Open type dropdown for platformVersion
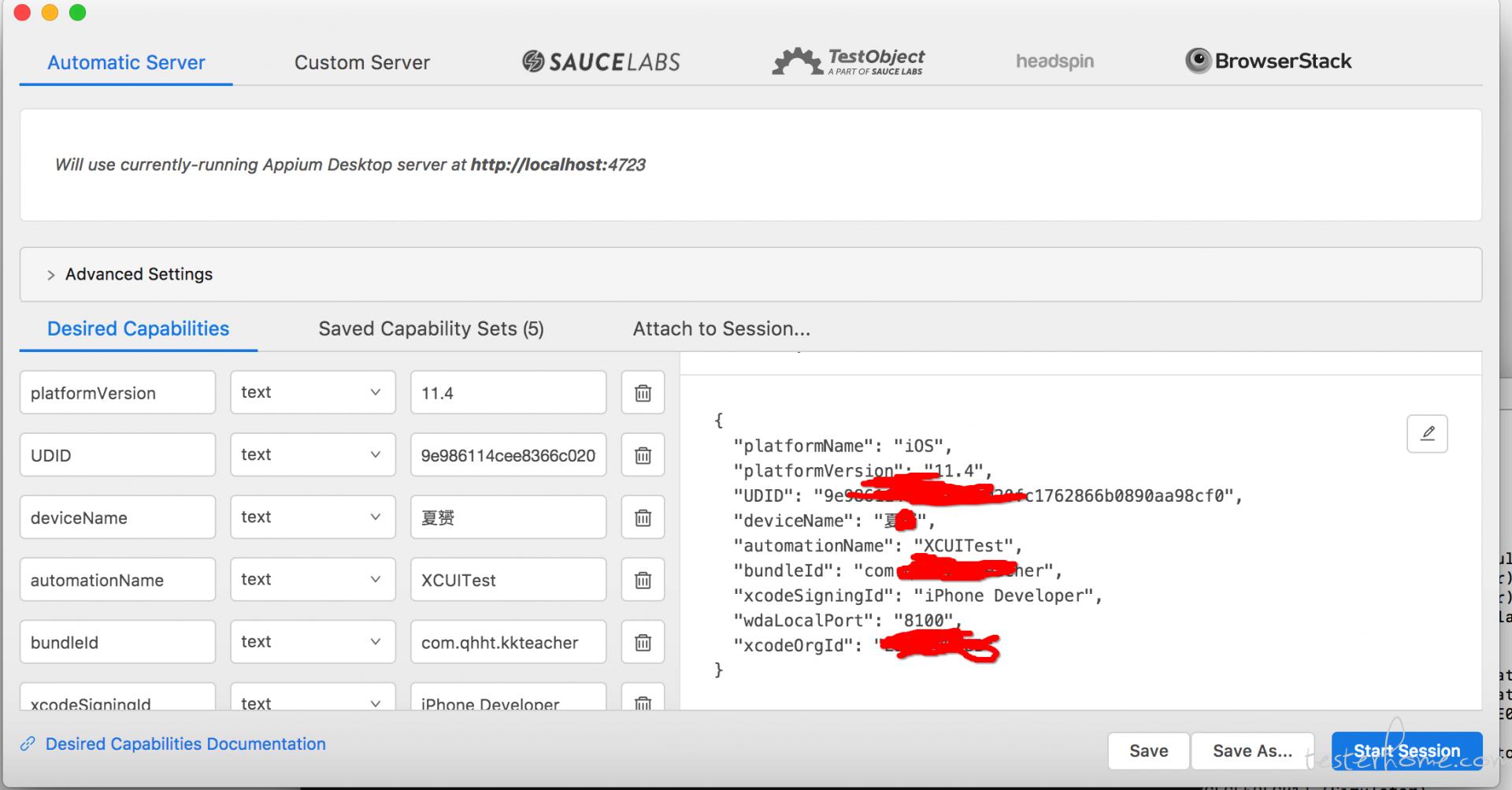The height and width of the screenshot is (790, 1512). tap(313, 392)
